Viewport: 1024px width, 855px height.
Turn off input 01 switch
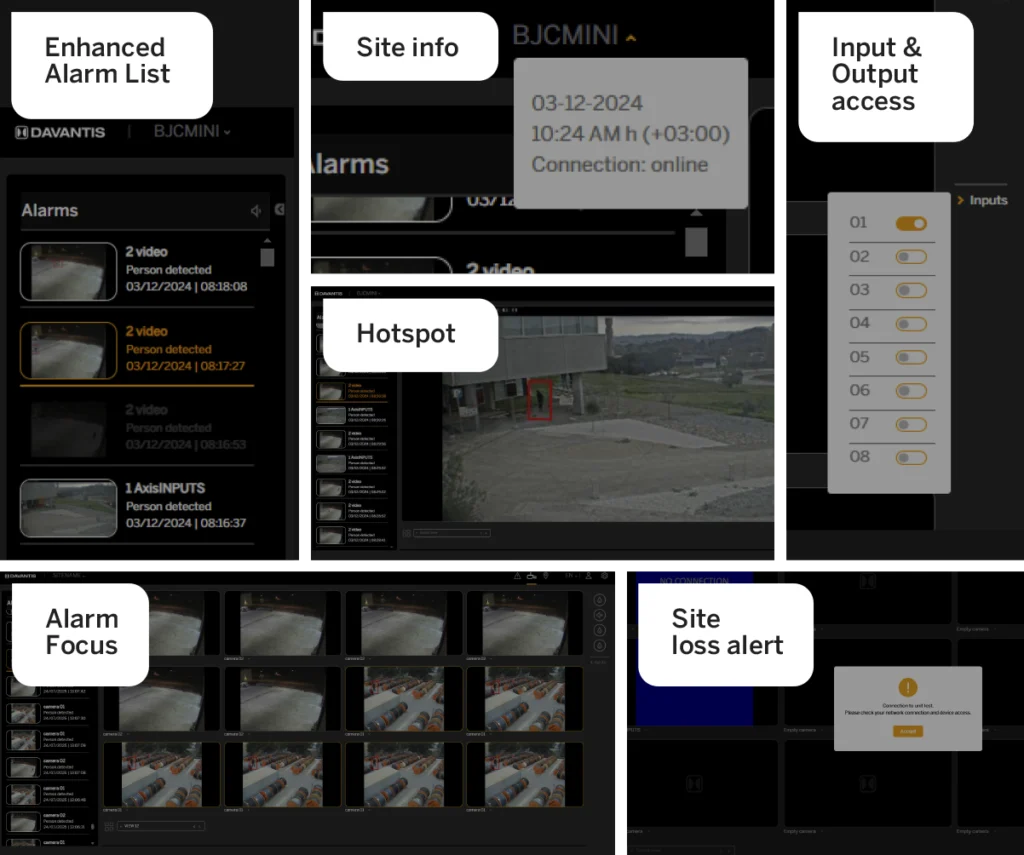[x=910, y=224]
